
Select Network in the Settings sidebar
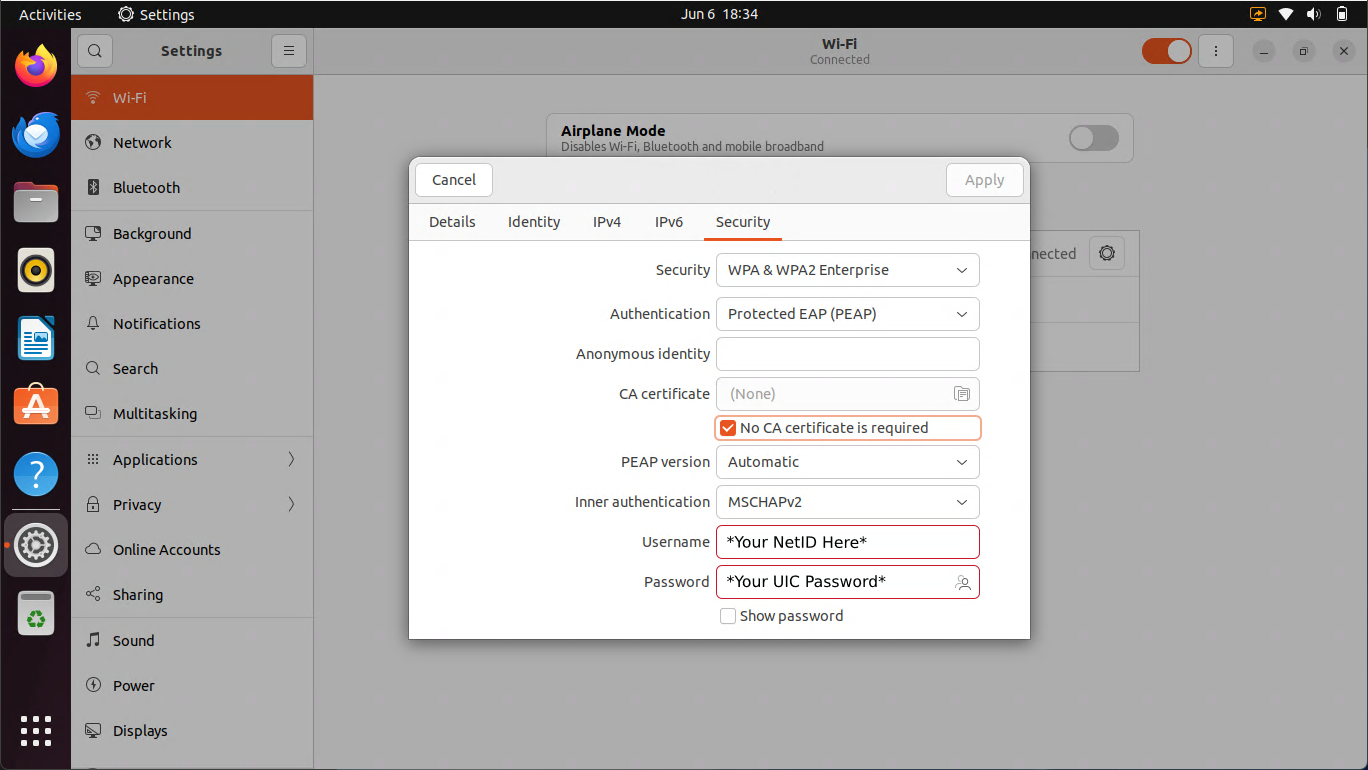pyautogui.click(x=192, y=143)
